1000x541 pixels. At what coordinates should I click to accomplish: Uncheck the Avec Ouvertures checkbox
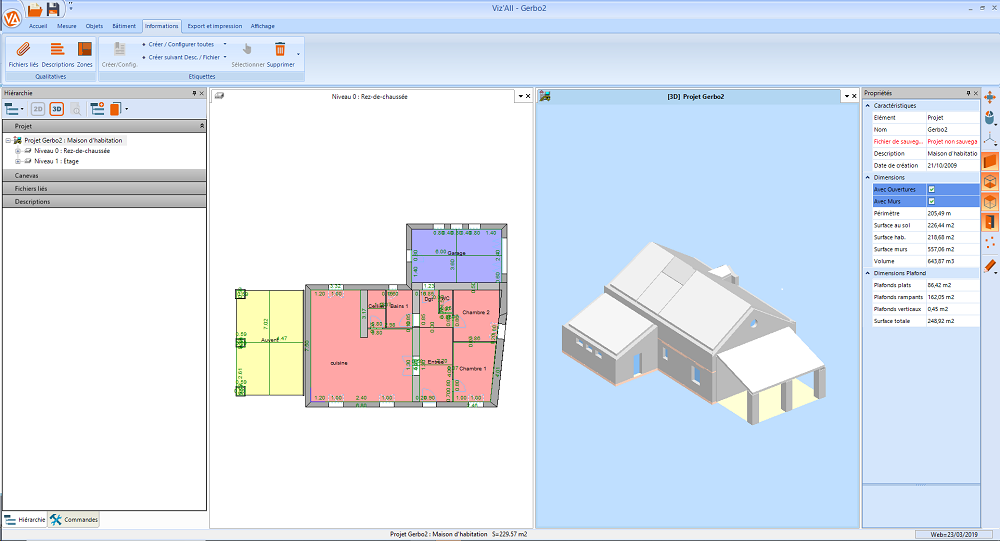click(931, 189)
